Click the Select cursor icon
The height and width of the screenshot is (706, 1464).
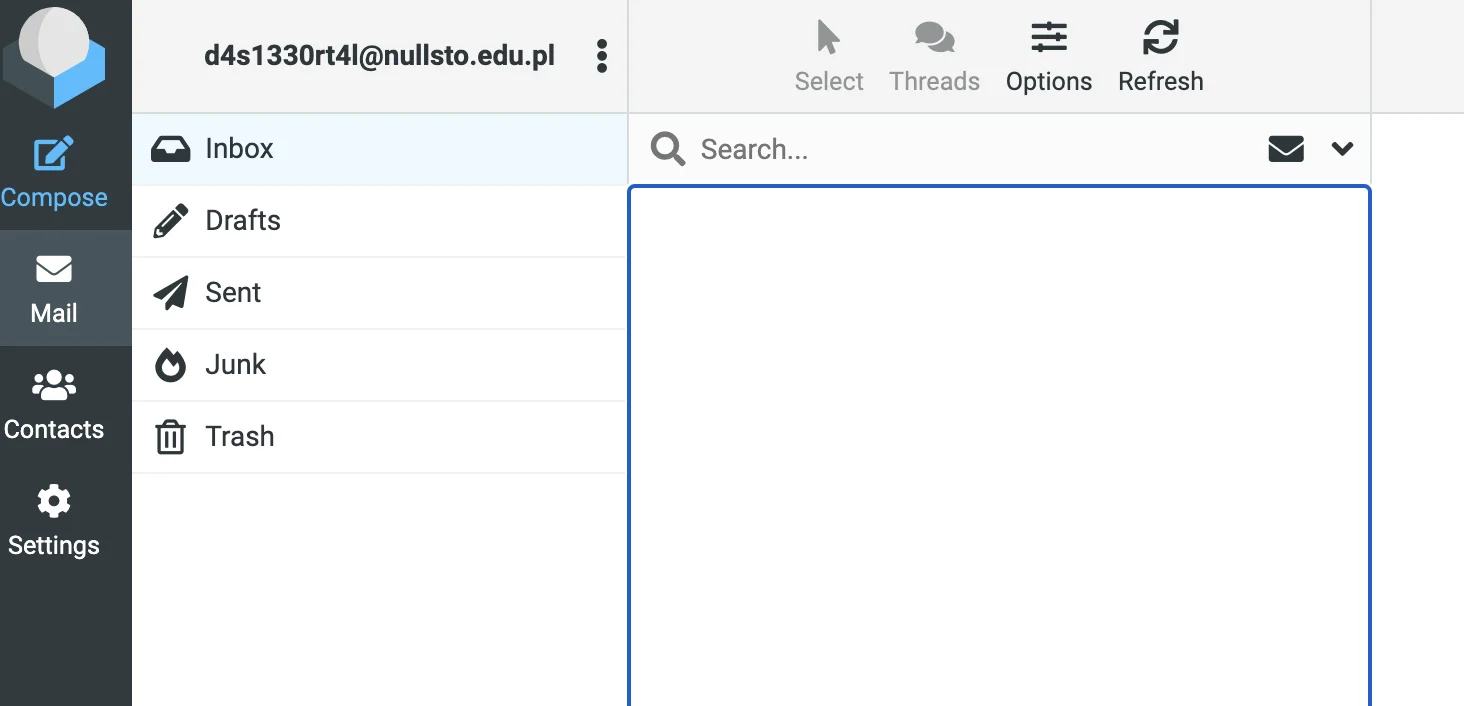click(x=829, y=37)
